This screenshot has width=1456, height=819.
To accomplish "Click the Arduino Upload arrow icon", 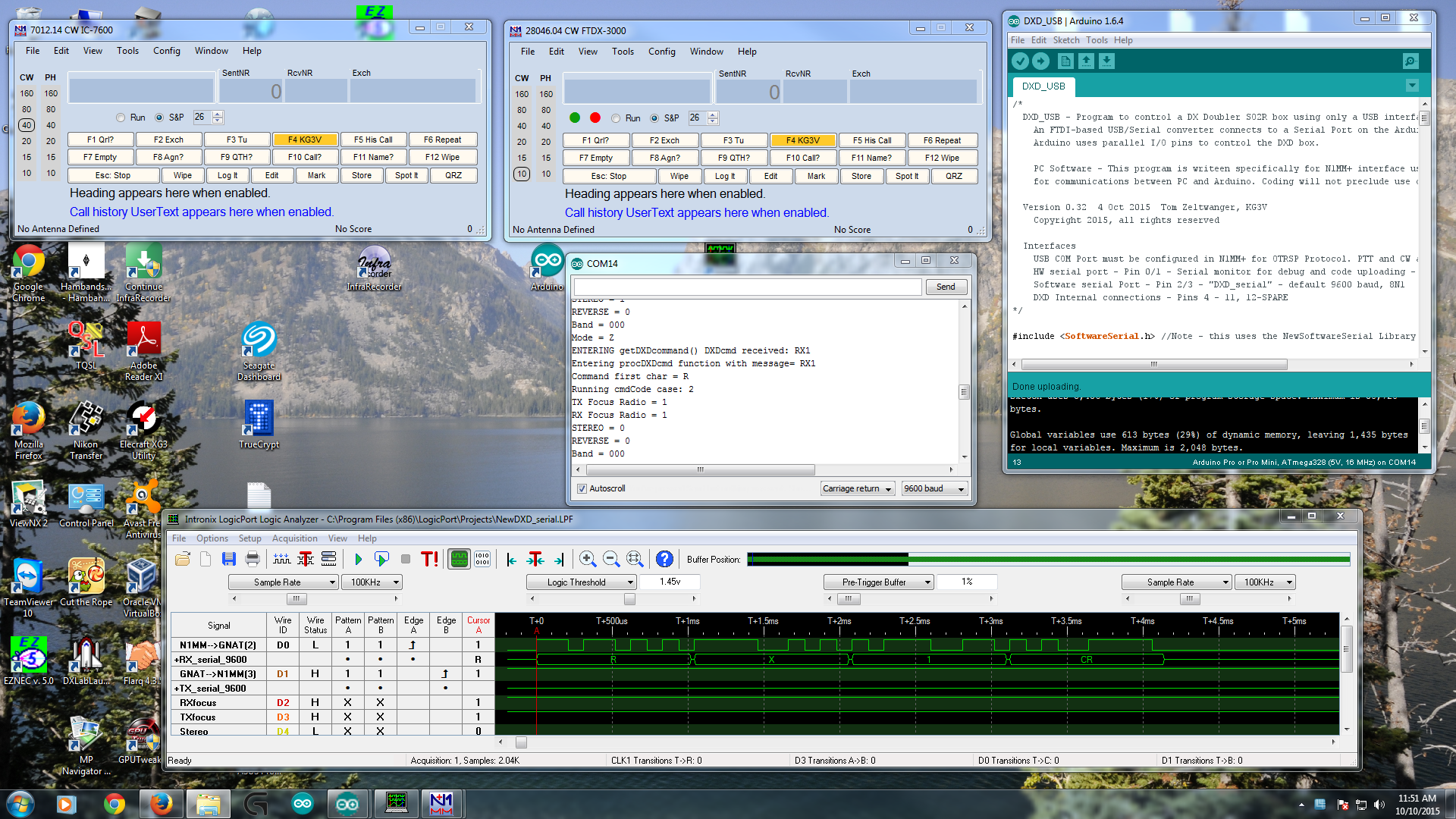I will [x=1040, y=61].
